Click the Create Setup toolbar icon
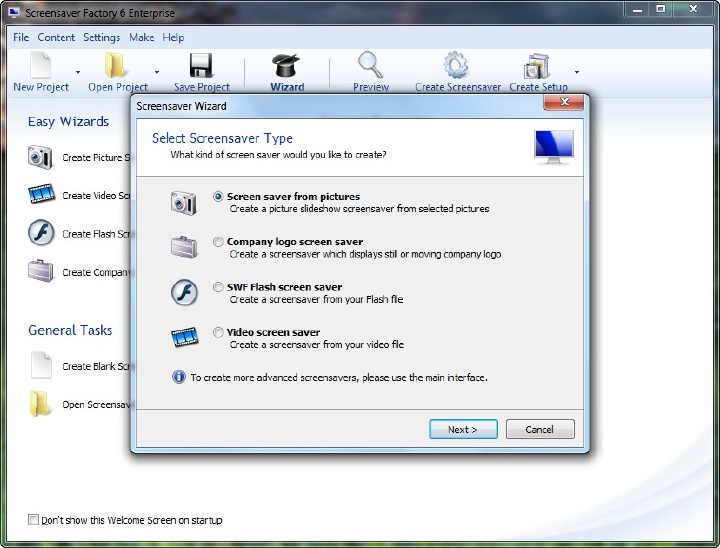Screen dimensions: 720x548 [537, 66]
